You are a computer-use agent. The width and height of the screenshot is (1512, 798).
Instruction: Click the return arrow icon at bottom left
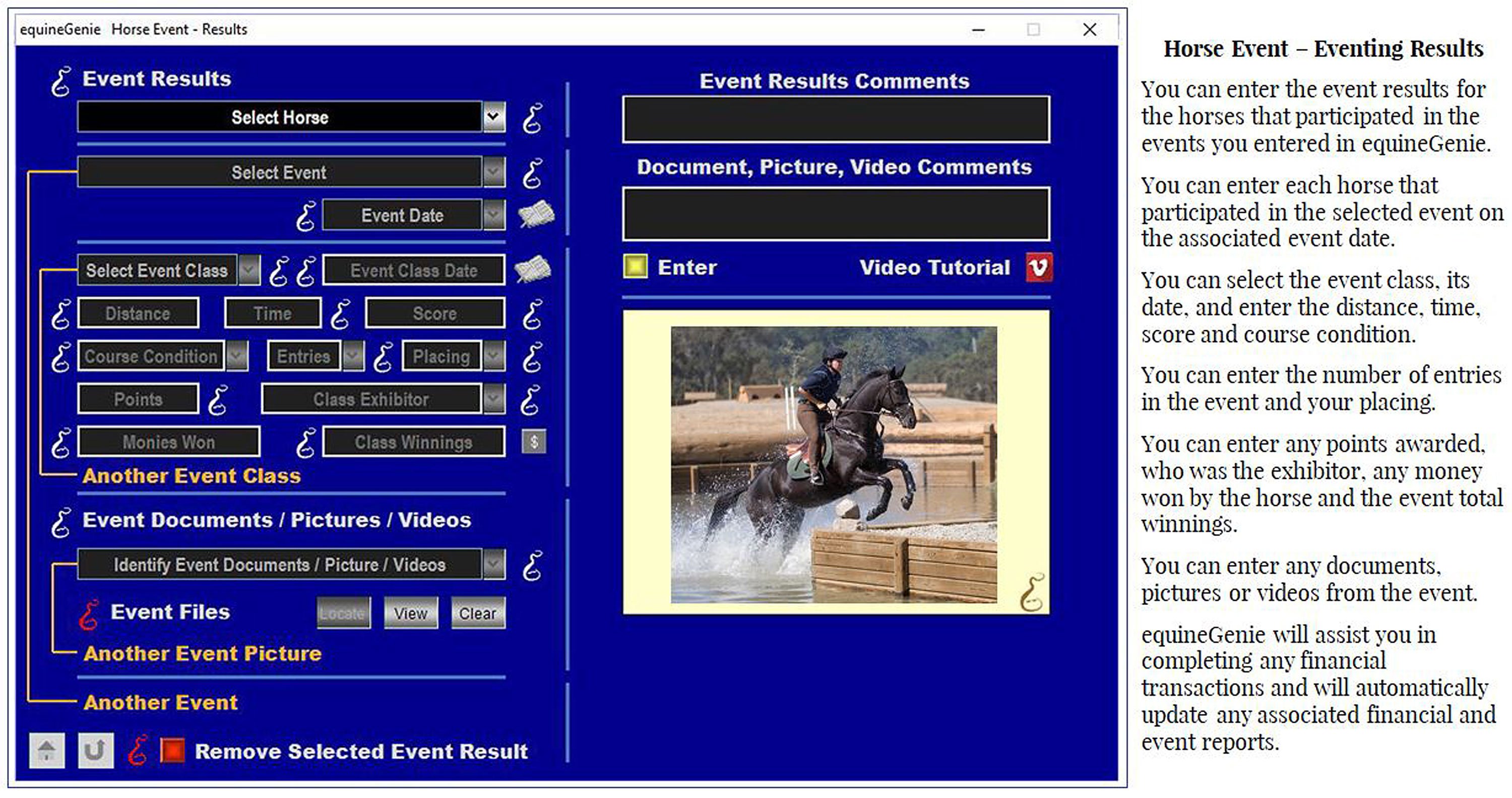[95, 751]
